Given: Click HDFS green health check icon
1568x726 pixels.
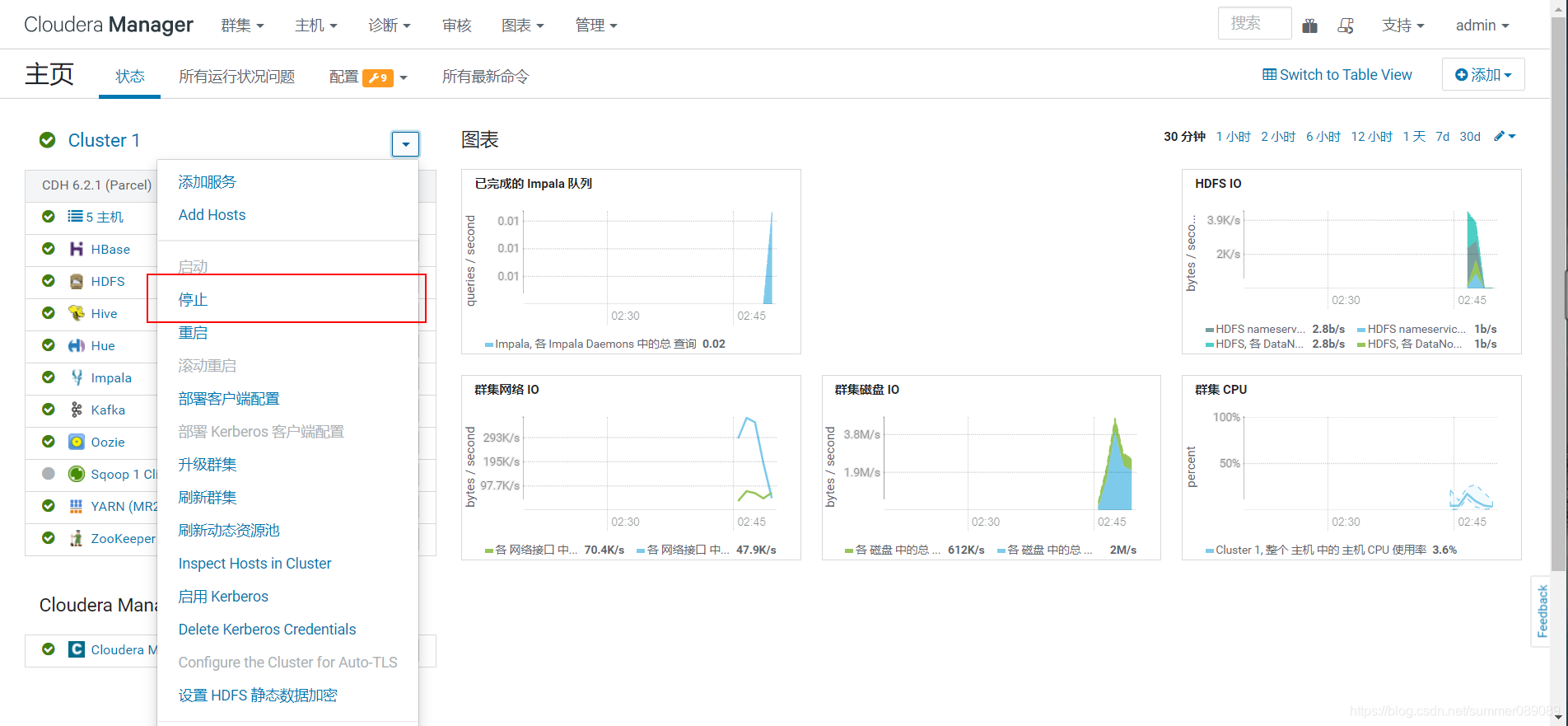Looking at the screenshot, I should [x=49, y=281].
